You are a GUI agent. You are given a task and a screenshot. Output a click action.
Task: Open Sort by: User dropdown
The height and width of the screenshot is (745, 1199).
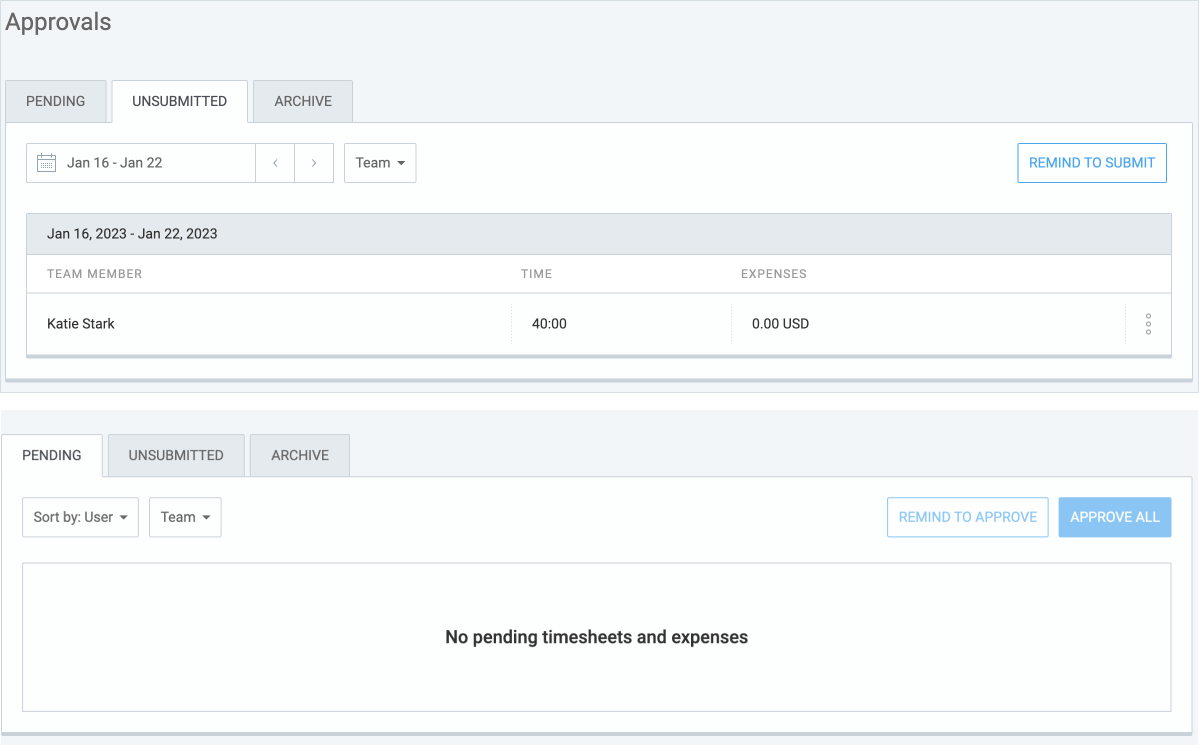(x=80, y=517)
